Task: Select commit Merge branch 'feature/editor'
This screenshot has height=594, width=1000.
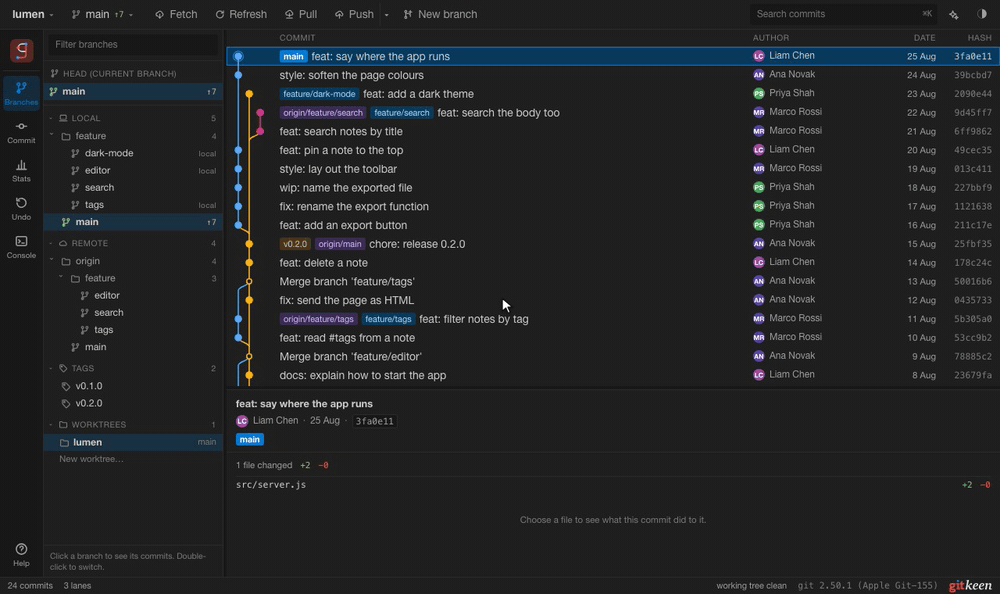Action: tap(613, 357)
